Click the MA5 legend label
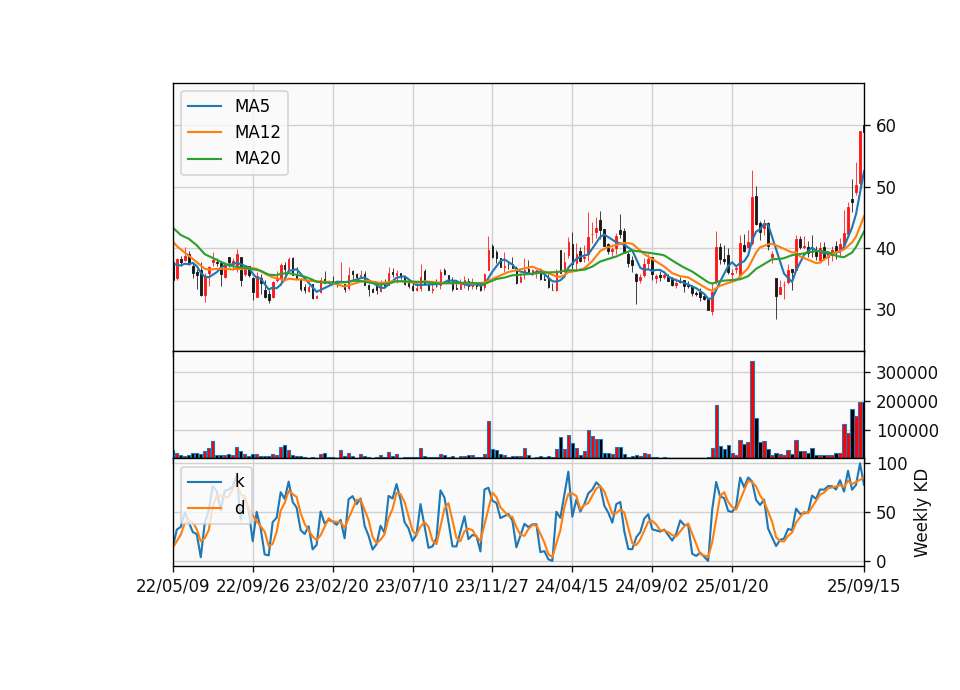Screen dimensions: 960x690 [252, 106]
